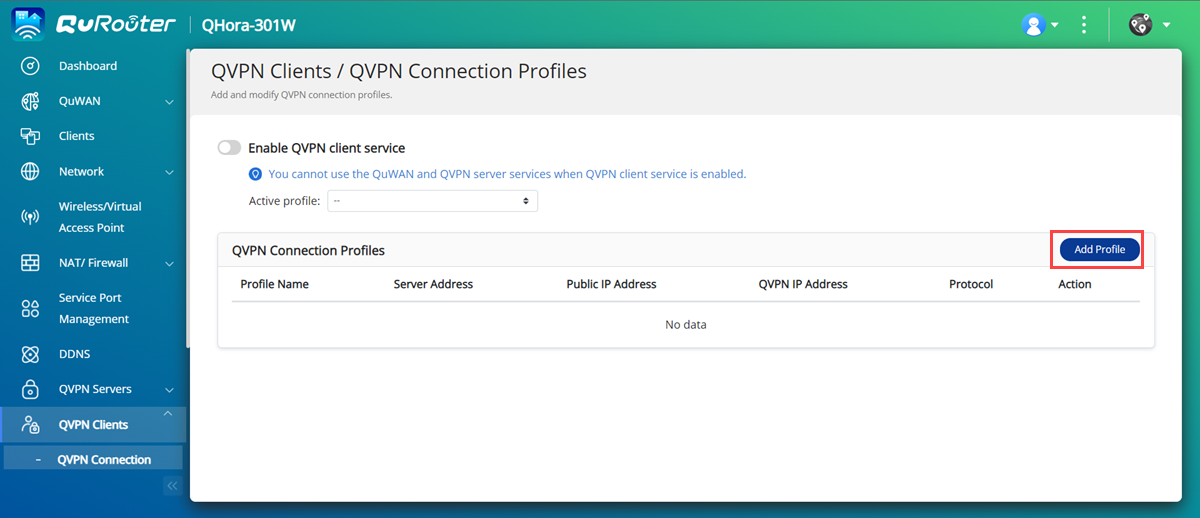Select the QVPN Clients person icon
The width and height of the screenshot is (1200, 518).
tap(30, 424)
